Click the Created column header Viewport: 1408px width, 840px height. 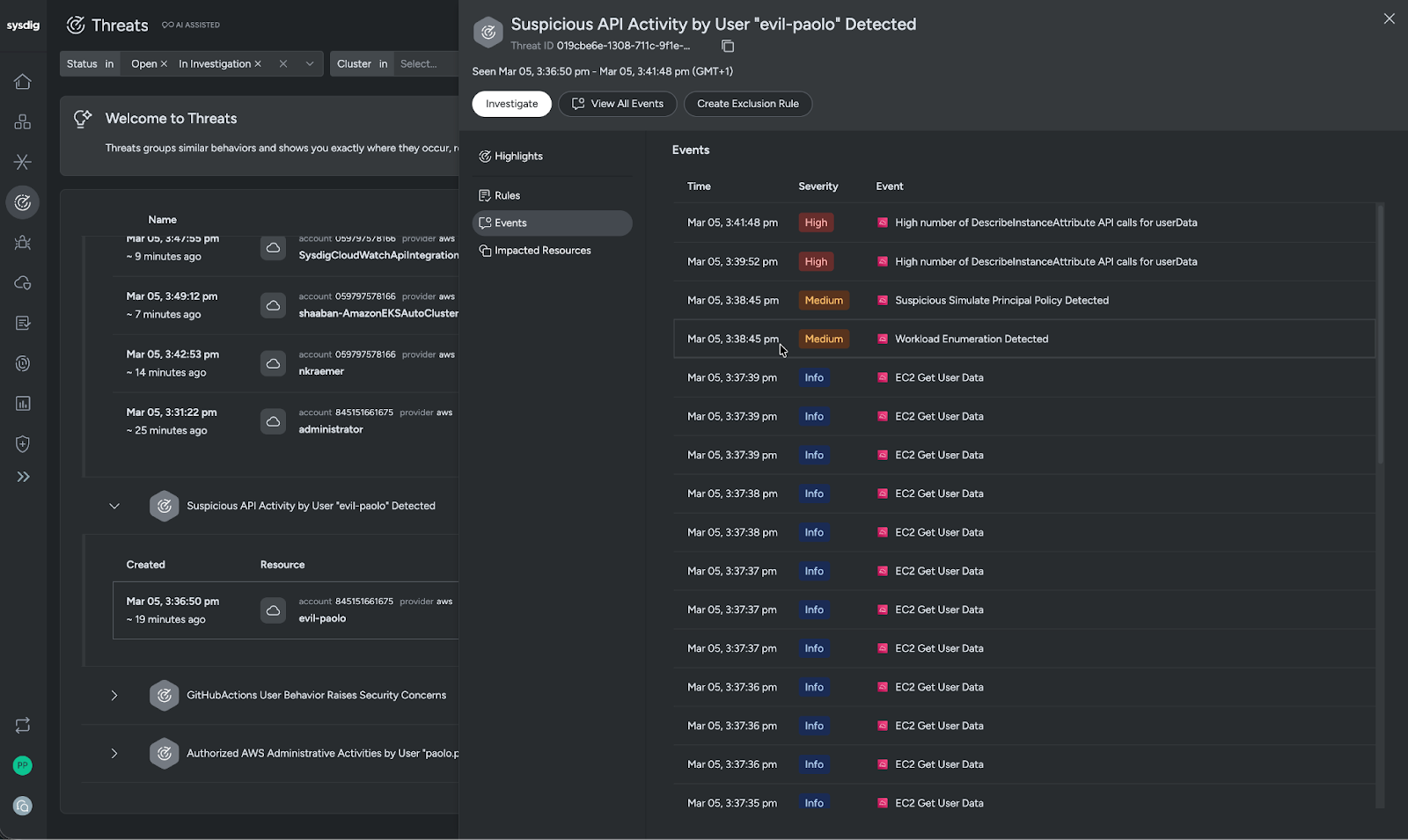point(146,565)
